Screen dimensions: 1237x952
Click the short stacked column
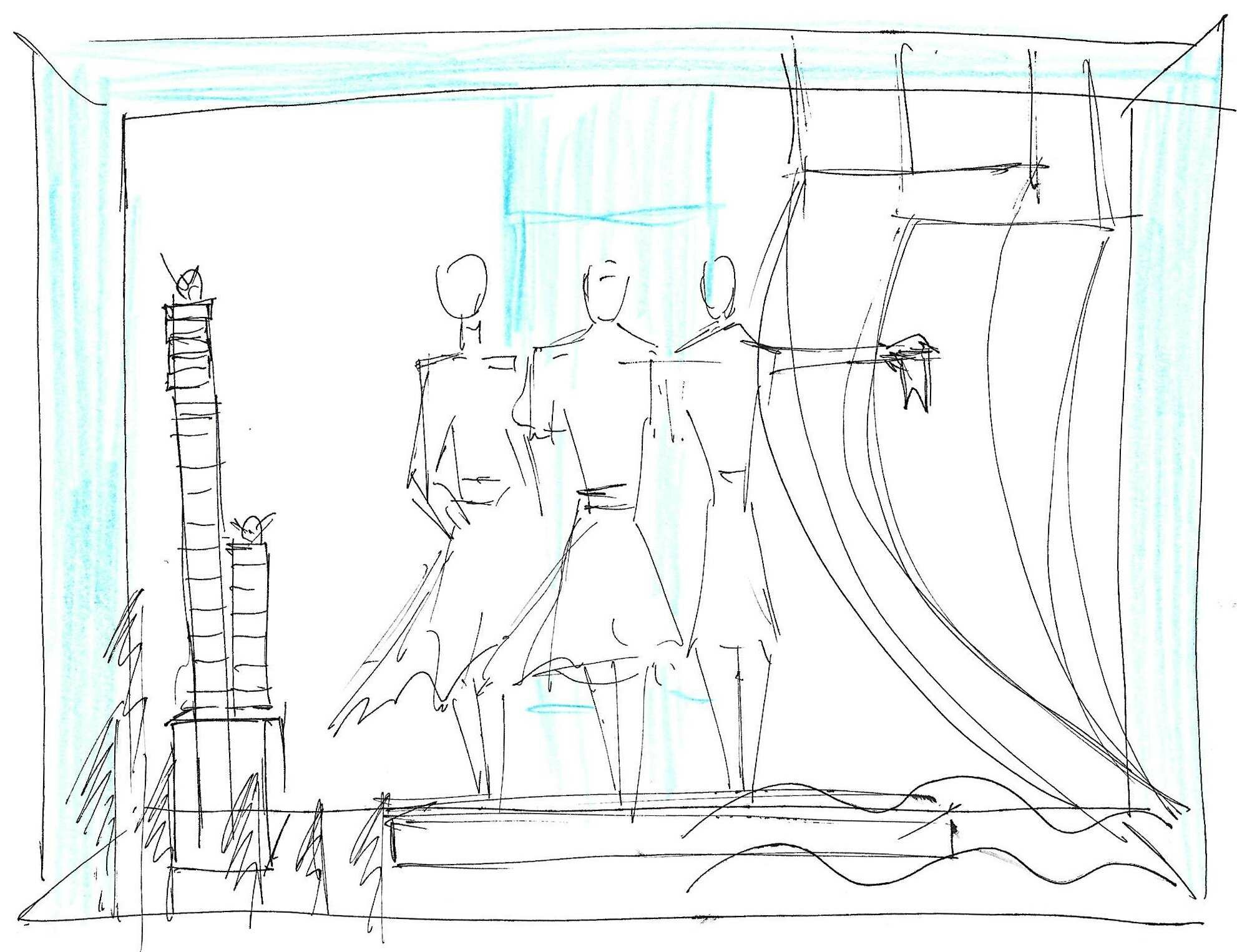click(250, 624)
